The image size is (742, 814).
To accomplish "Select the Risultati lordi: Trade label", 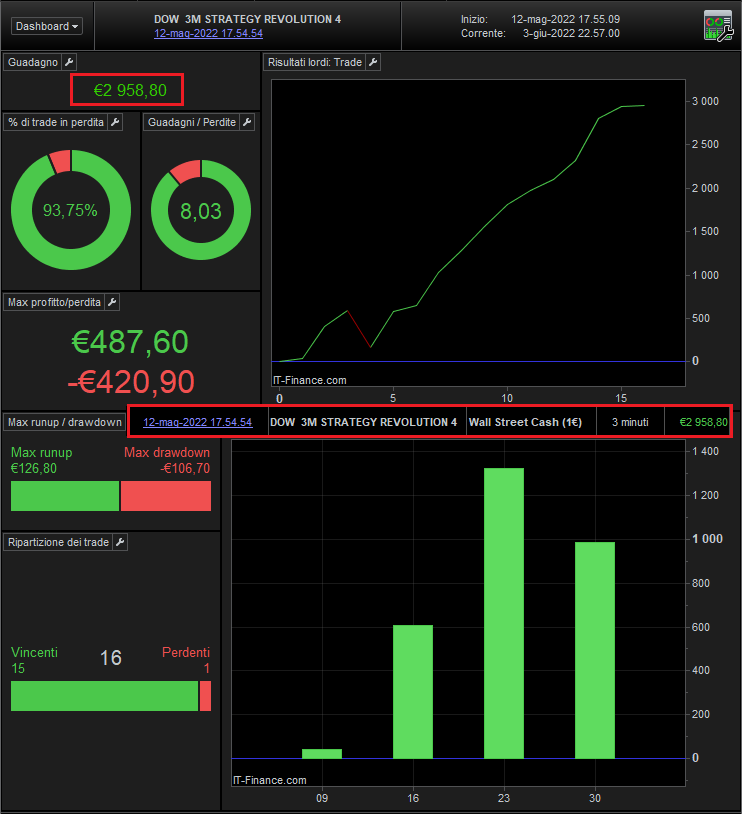I will tap(315, 62).
